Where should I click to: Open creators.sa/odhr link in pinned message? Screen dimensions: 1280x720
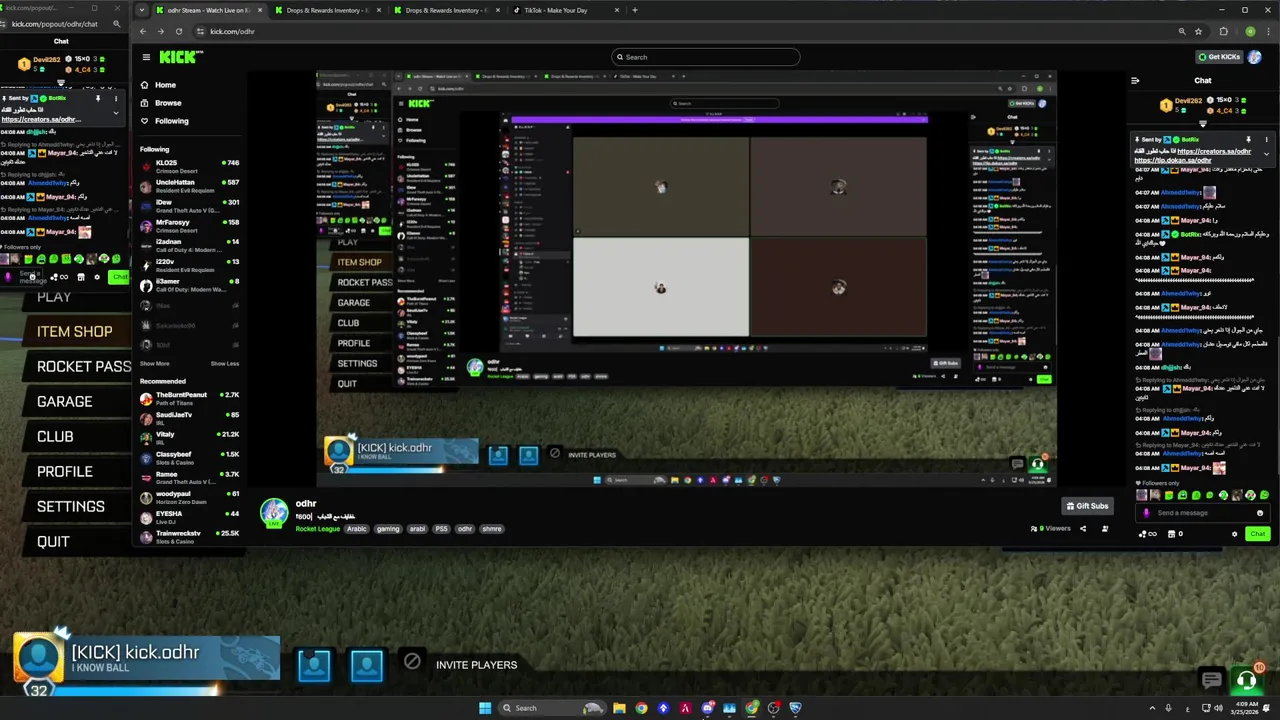pos(1214,151)
